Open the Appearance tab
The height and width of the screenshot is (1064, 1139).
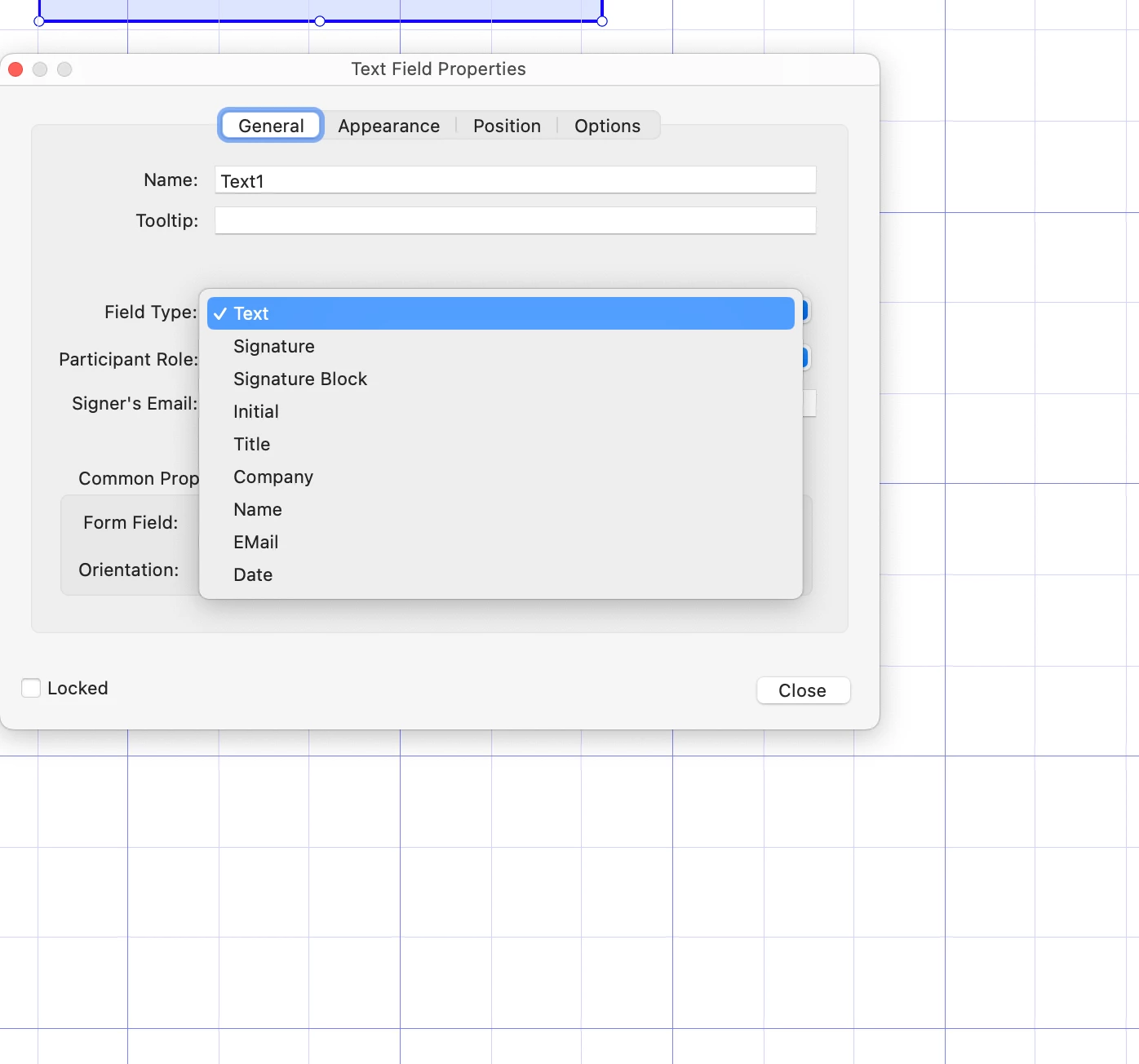(x=388, y=126)
